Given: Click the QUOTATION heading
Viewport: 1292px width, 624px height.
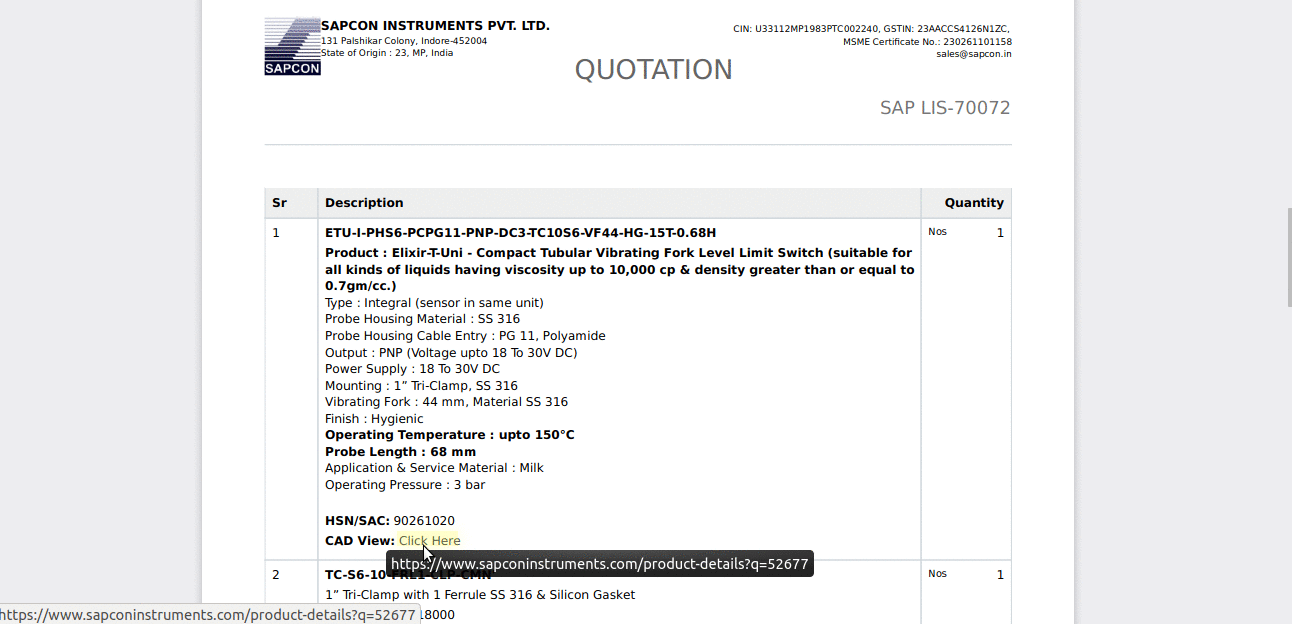Looking at the screenshot, I should [653, 69].
